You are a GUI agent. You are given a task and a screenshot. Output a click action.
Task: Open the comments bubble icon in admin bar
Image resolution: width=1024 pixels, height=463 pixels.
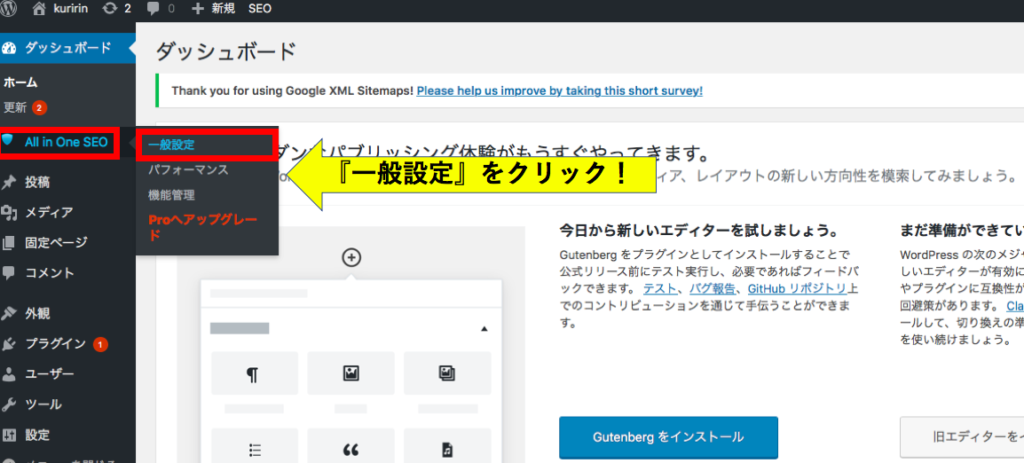[x=153, y=9]
